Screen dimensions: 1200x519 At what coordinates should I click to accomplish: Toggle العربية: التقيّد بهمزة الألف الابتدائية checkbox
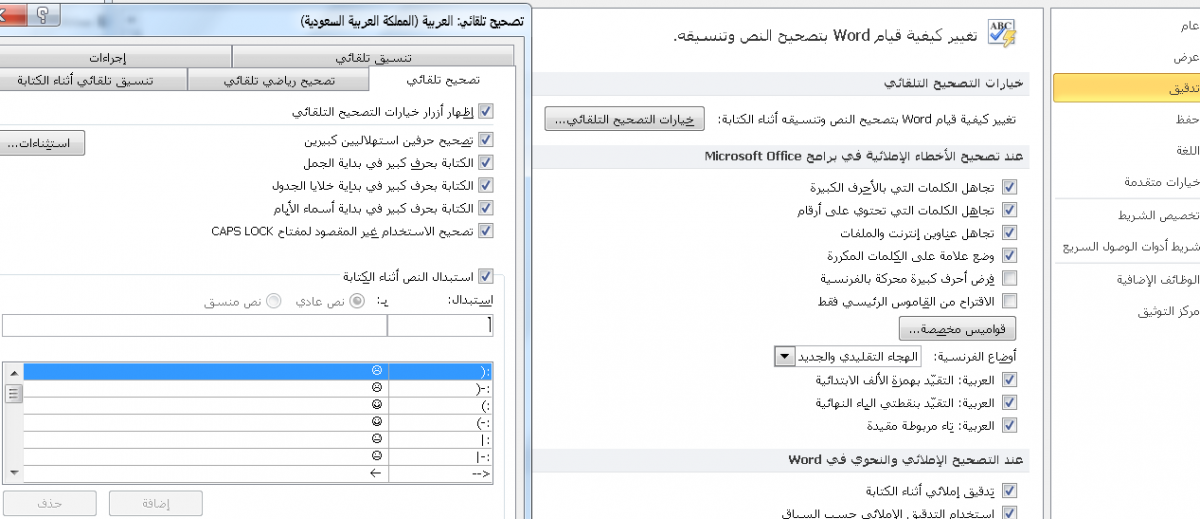(x=1009, y=380)
